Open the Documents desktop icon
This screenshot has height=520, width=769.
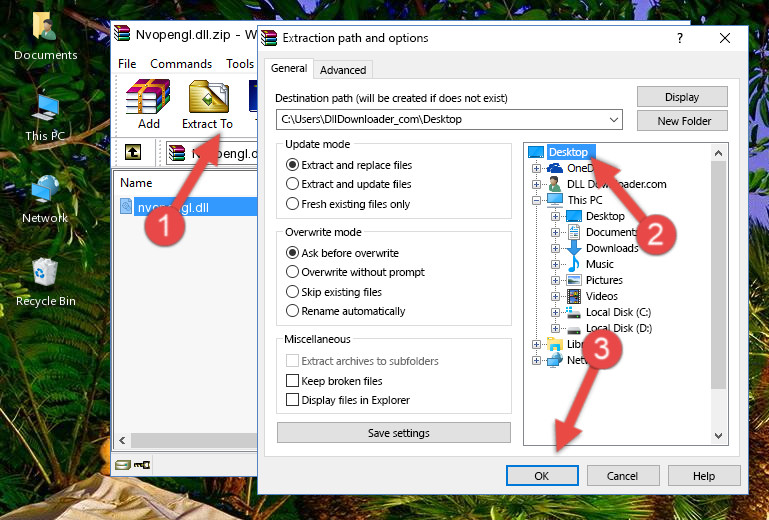(x=45, y=26)
